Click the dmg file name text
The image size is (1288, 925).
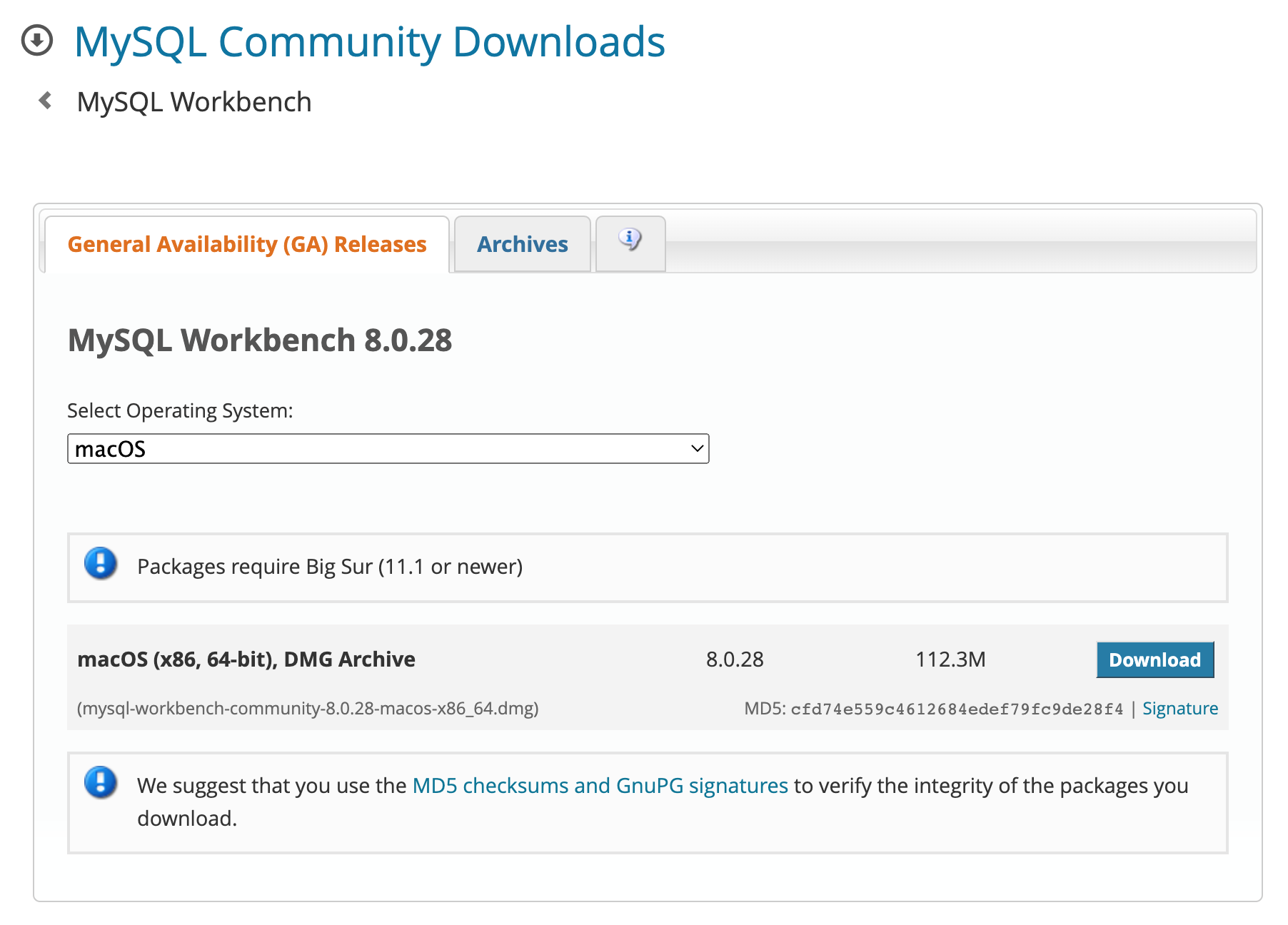click(x=308, y=708)
